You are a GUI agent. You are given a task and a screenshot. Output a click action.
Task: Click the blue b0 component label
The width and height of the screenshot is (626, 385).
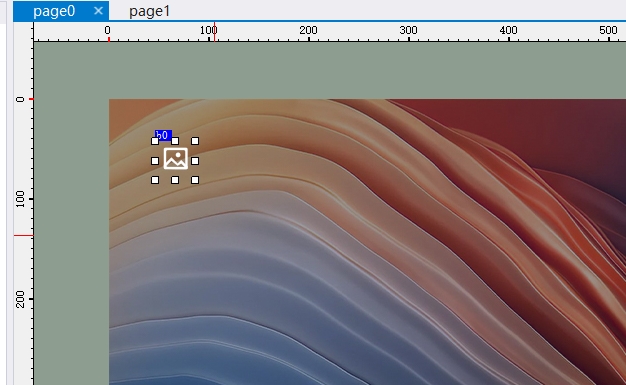point(163,135)
